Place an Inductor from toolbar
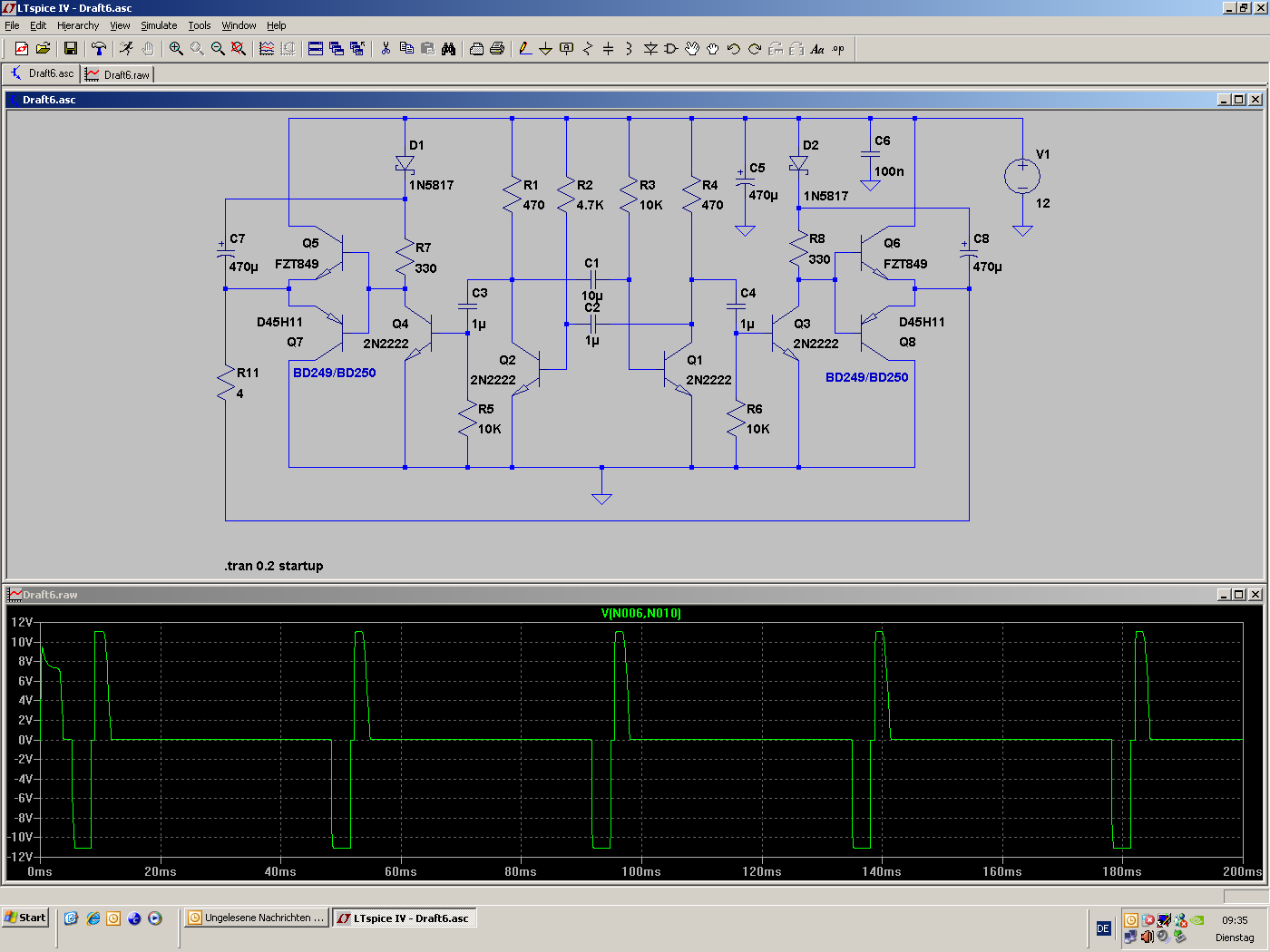The image size is (1270, 952). (630, 49)
